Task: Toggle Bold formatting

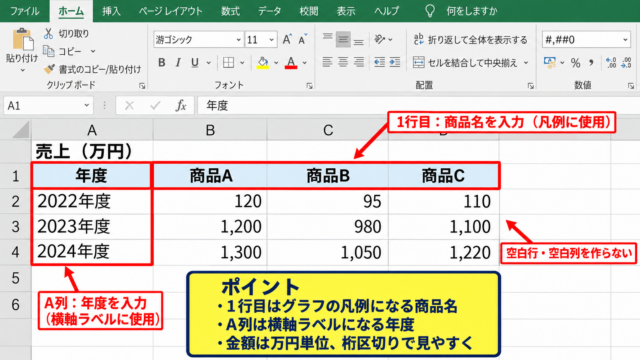Action: (162, 62)
